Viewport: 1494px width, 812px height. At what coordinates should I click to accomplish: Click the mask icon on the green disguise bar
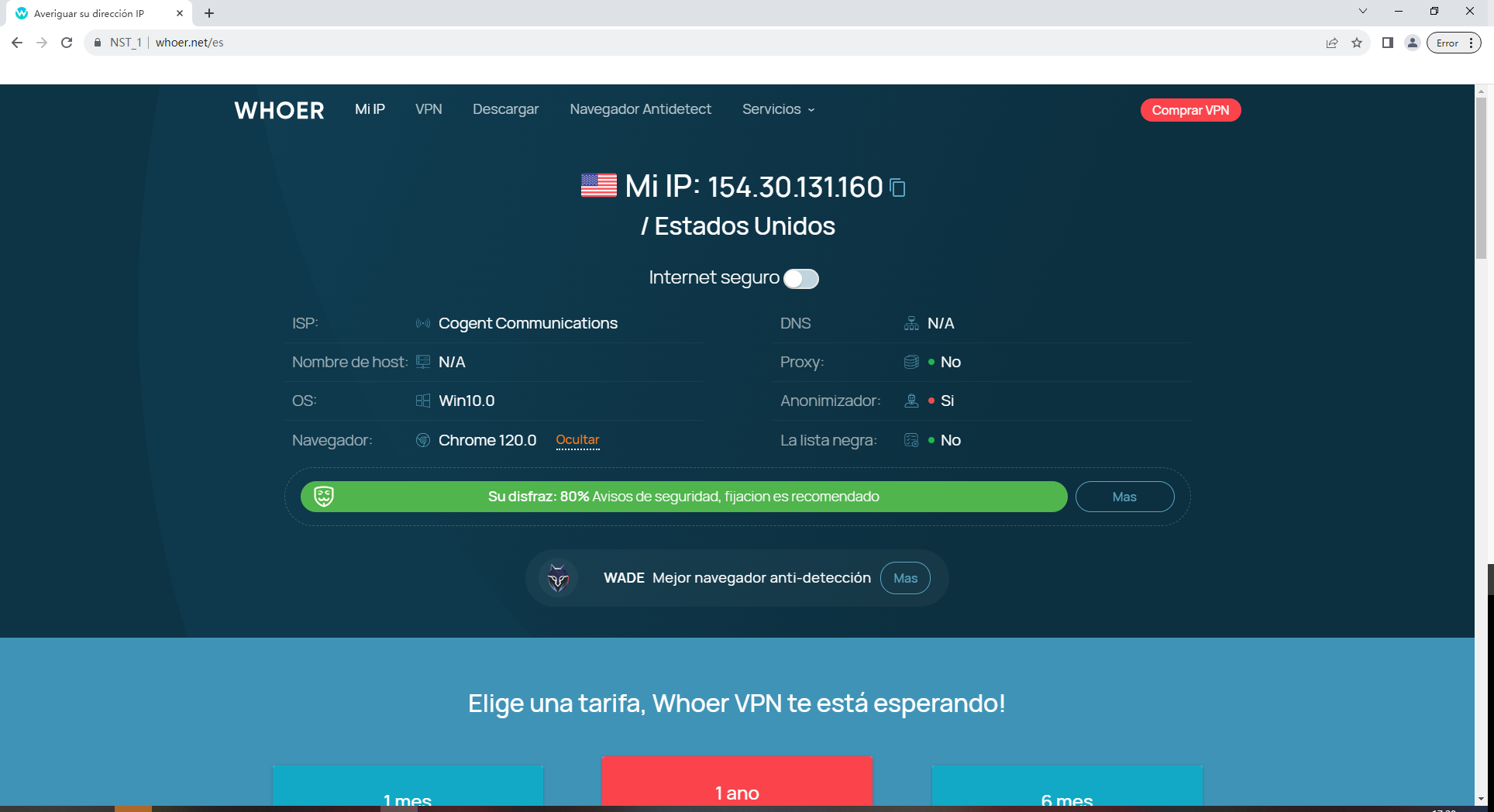click(x=325, y=496)
